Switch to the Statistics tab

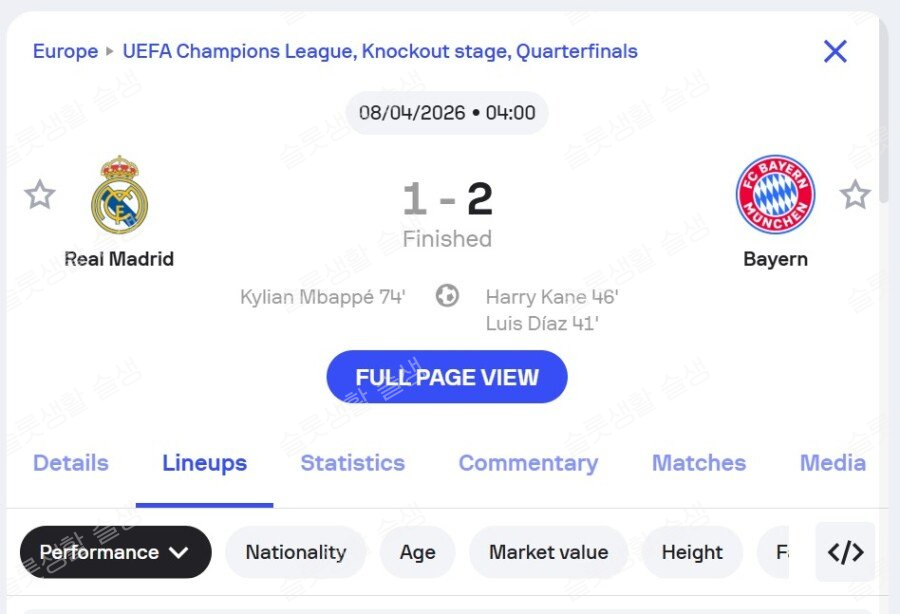click(352, 463)
